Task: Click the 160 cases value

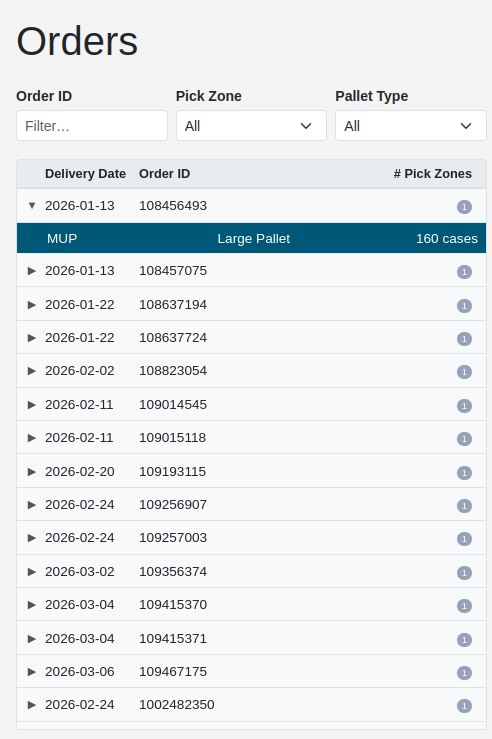Action: (447, 238)
